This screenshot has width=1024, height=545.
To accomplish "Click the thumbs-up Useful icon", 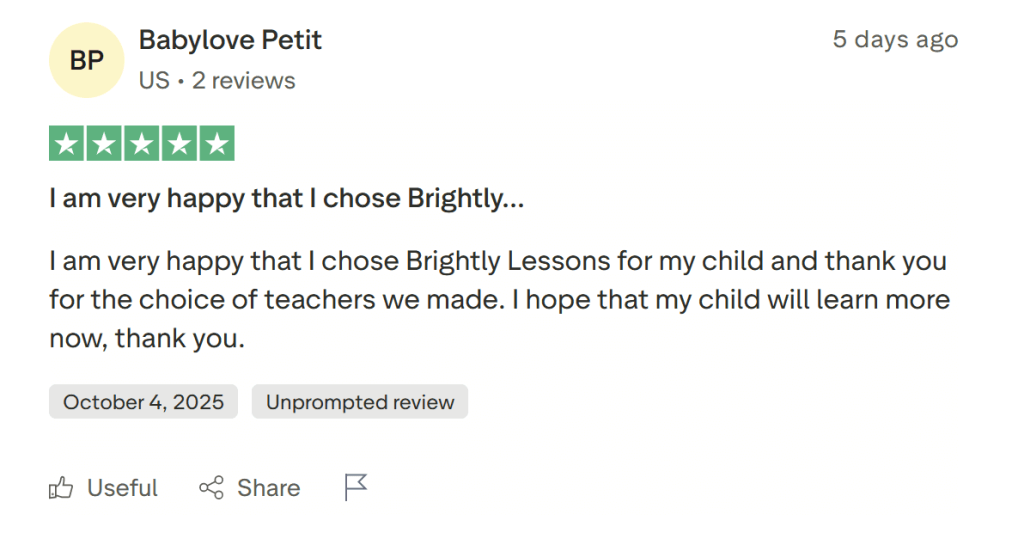I will click(61, 488).
